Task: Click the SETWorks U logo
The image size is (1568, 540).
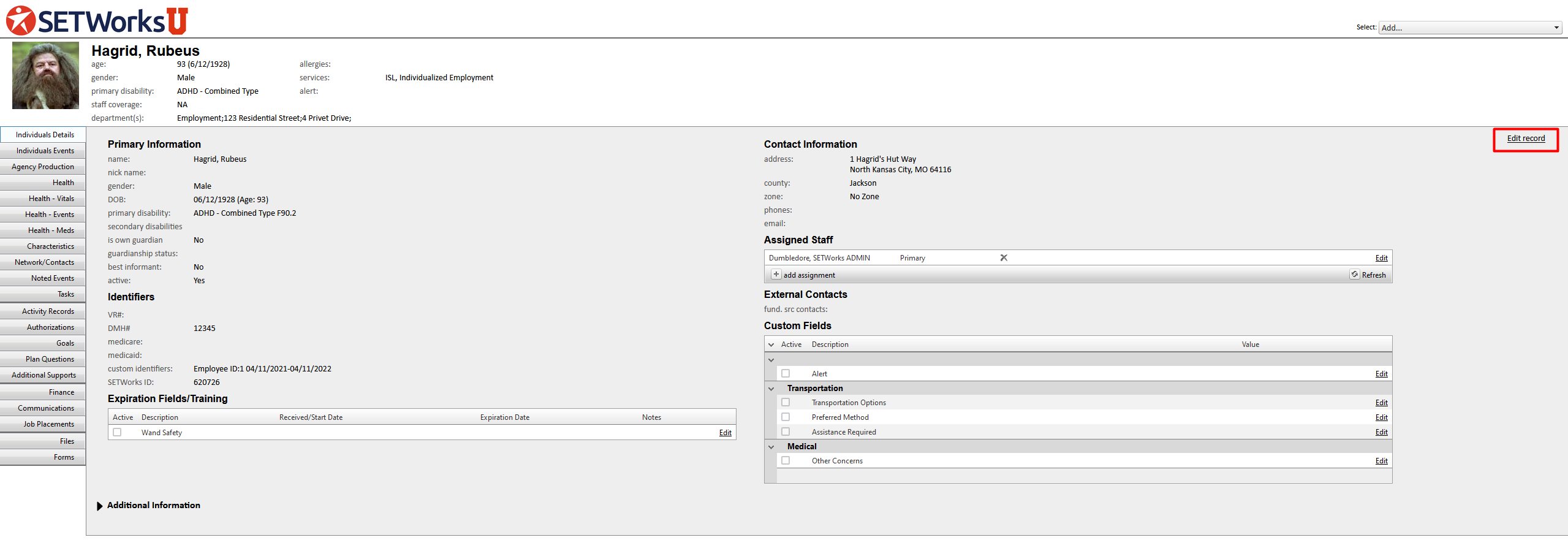Action: [97, 20]
